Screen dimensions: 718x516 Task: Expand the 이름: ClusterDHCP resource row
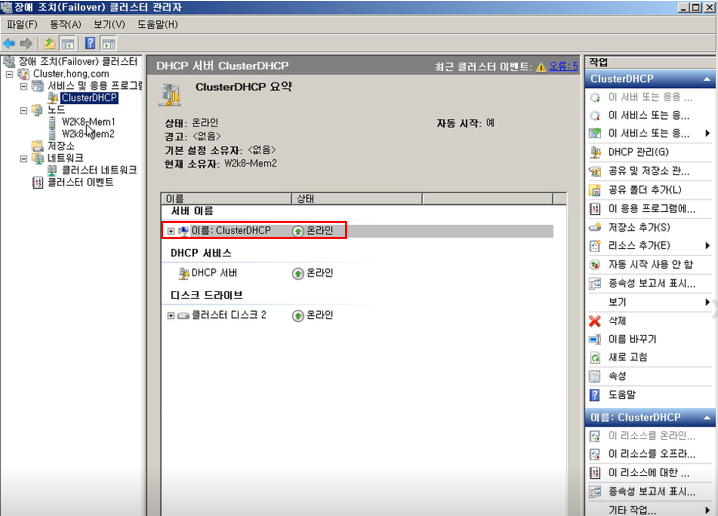171,231
